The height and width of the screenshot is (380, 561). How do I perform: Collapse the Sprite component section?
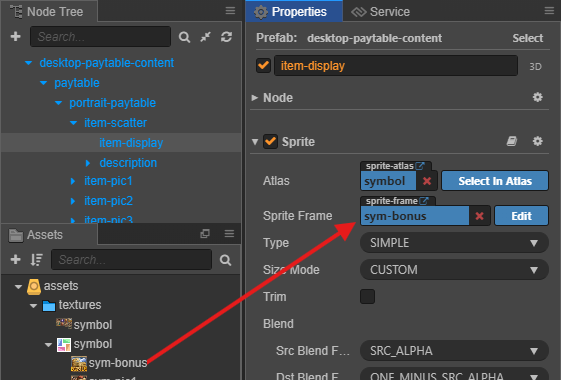255,142
